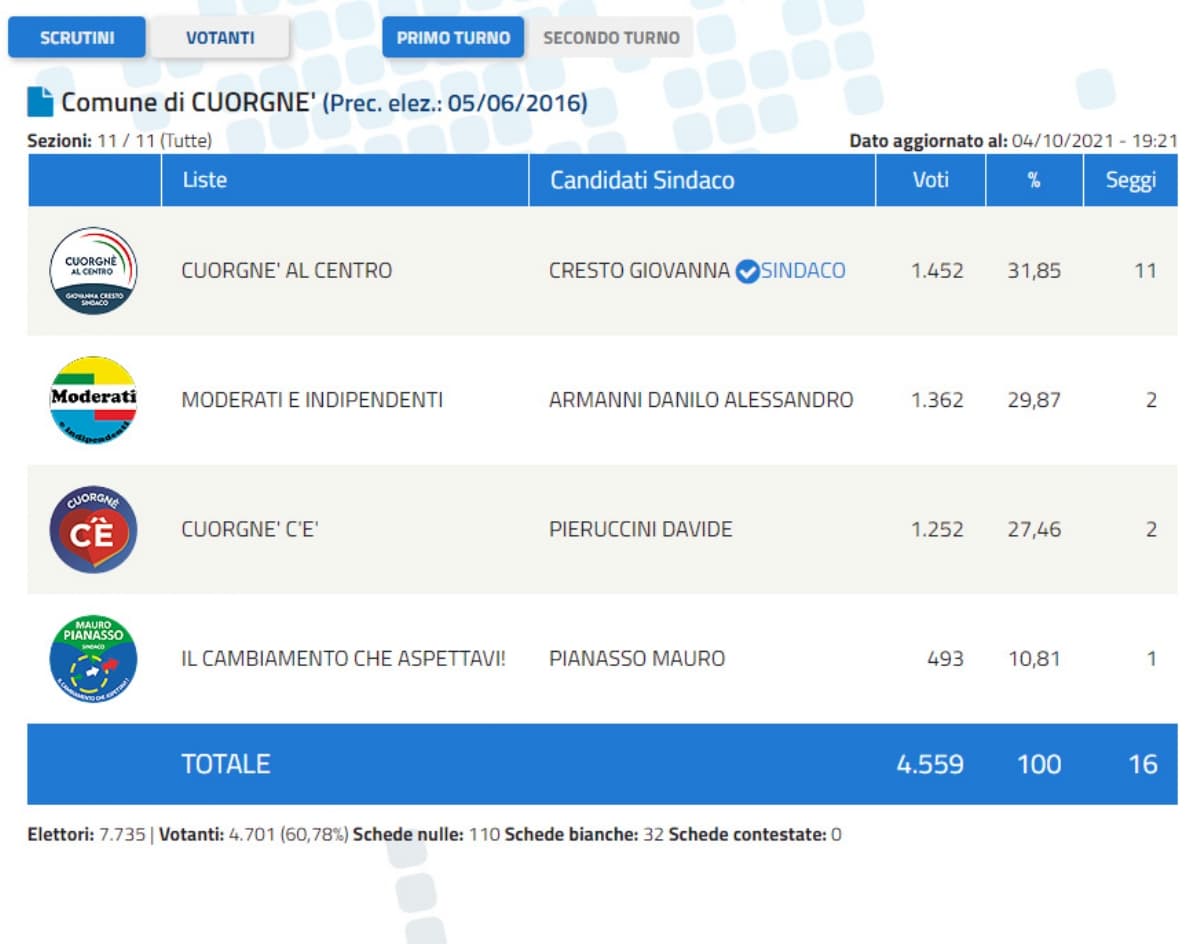Click the blue checkmark badge next to SINDACO

pos(747,271)
